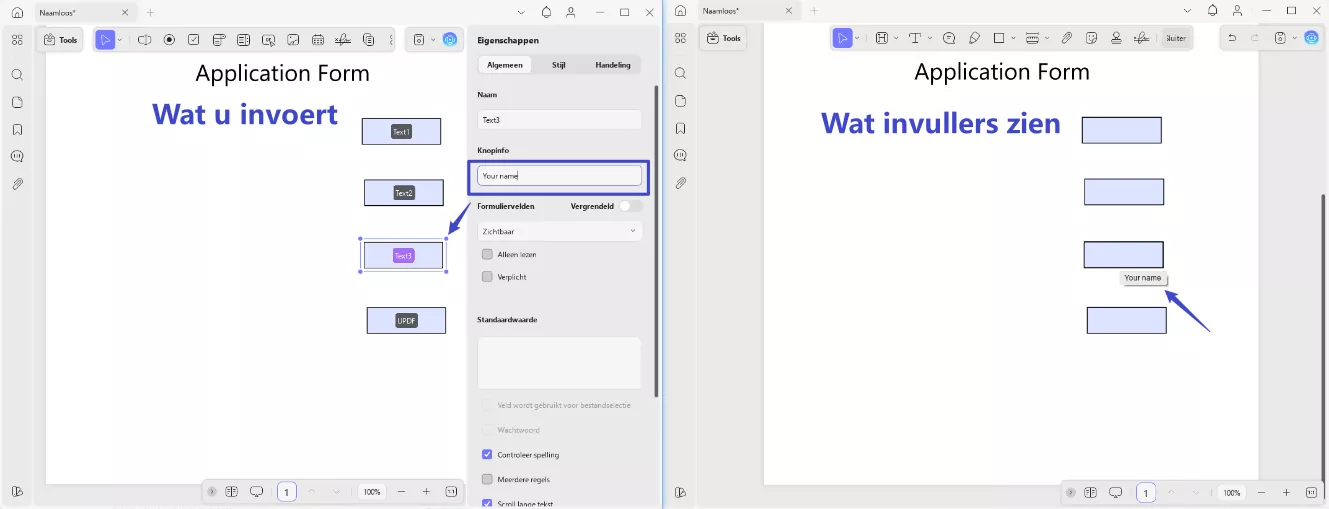Image resolution: width=1329 pixels, height=509 pixels.
Task: Select the stamp tool in invullers window
Action: click(x=1116, y=38)
